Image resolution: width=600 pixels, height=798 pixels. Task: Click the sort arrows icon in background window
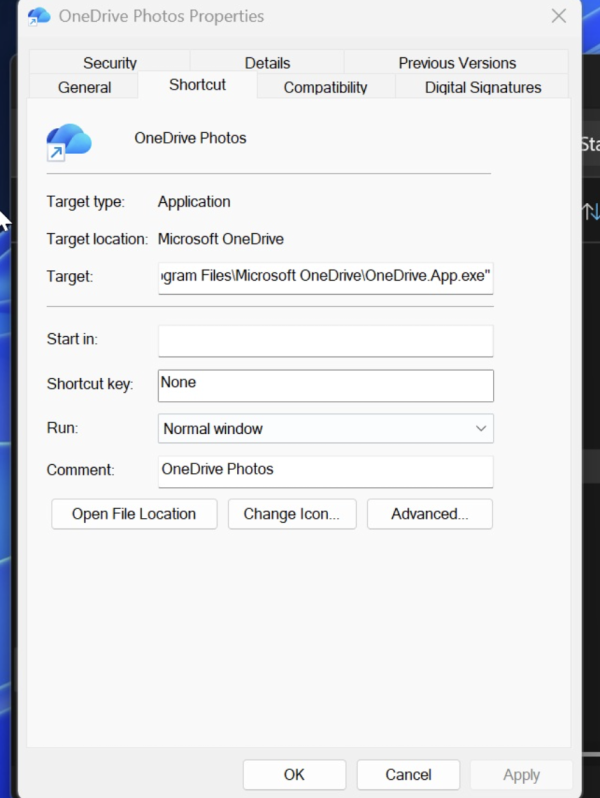click(x=590, y=211)
